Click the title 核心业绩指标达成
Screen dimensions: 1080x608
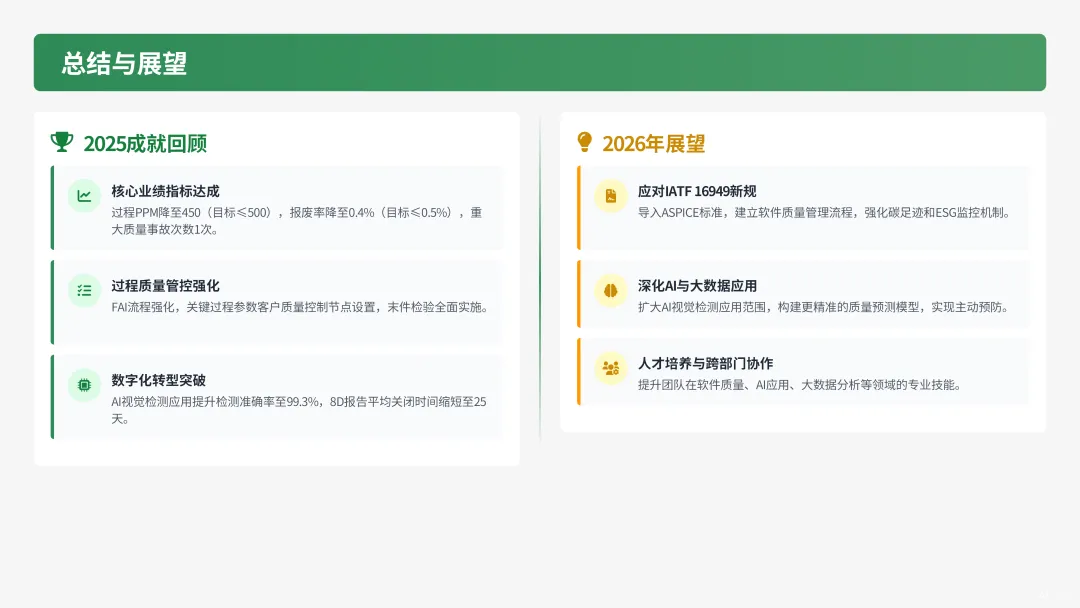tap(165, 191)
